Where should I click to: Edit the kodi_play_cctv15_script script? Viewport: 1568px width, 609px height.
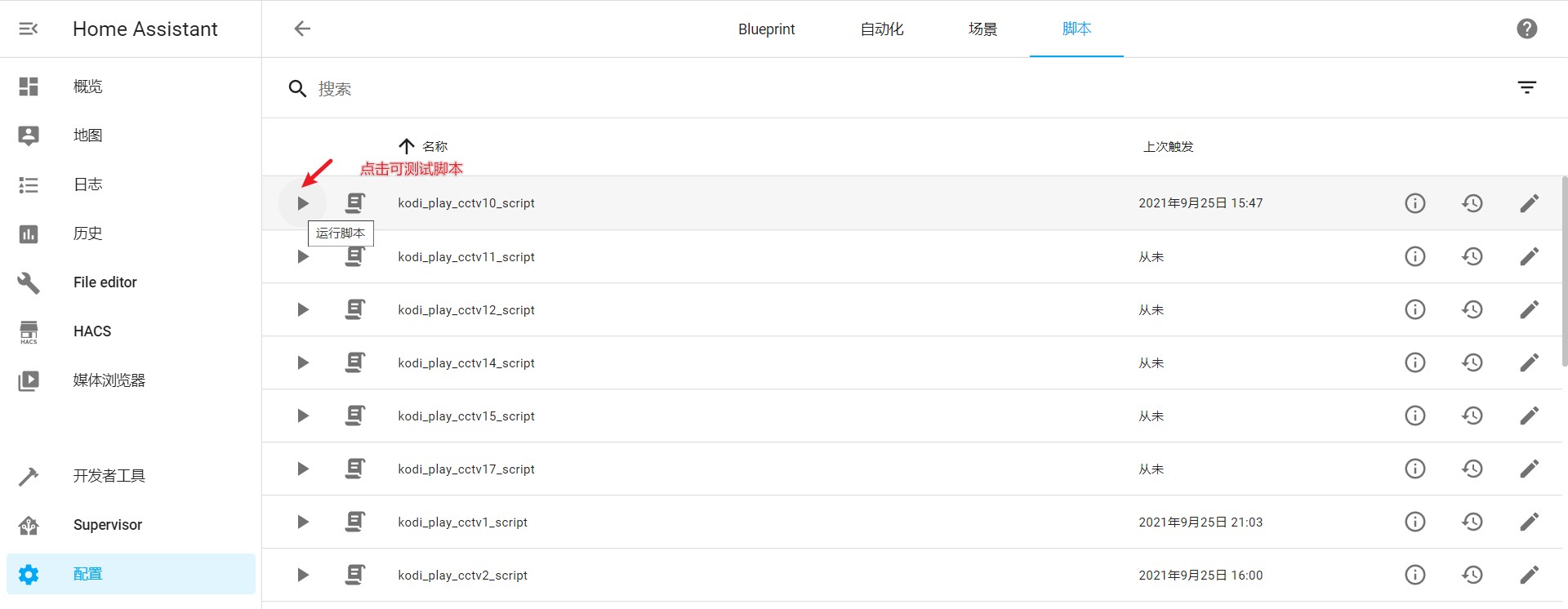pyautogui.click(x=1529, y=416)
